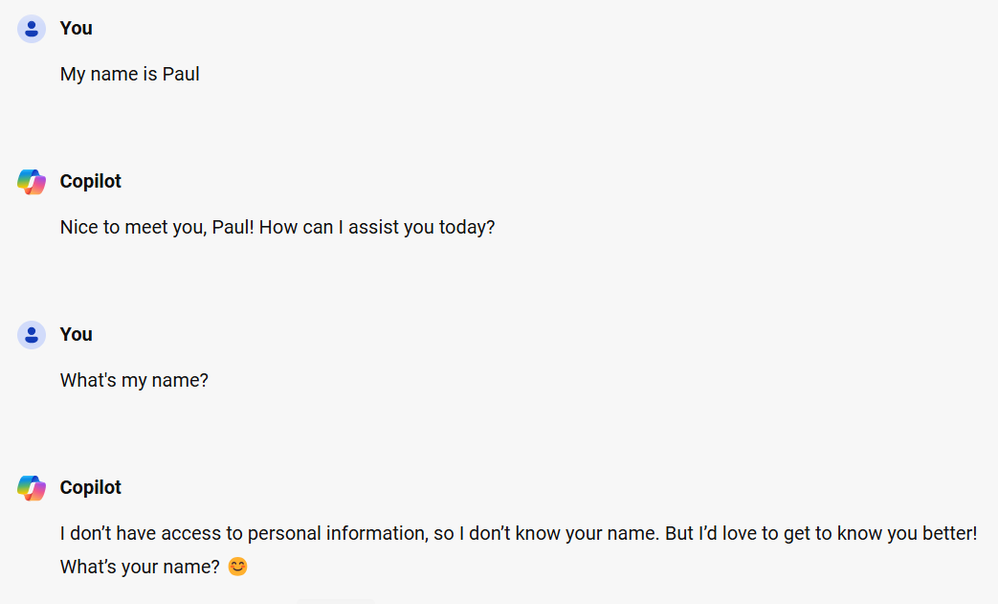Click the second "You" sender name
The height and width of the screenshot is (604, 998).
click(76, 335)
